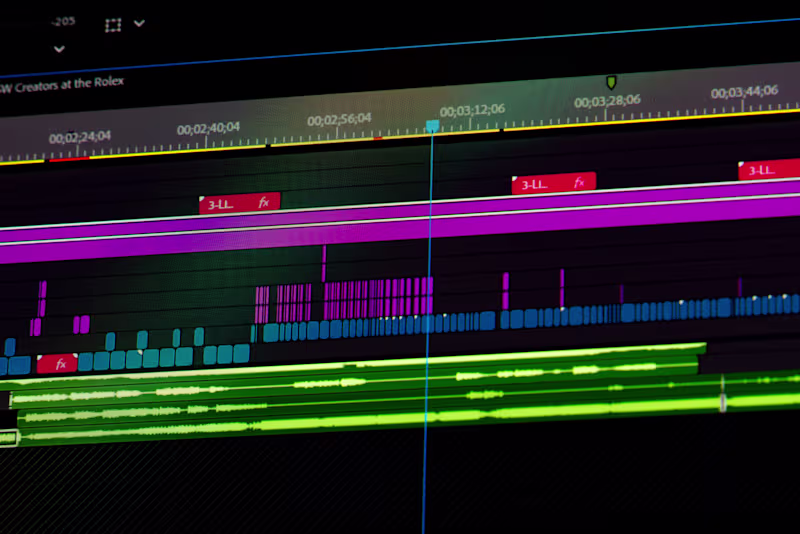800x534 pixels.
Task: Select the tall magenta clip above the dense magenta group
Action: (x=324, y=263)
